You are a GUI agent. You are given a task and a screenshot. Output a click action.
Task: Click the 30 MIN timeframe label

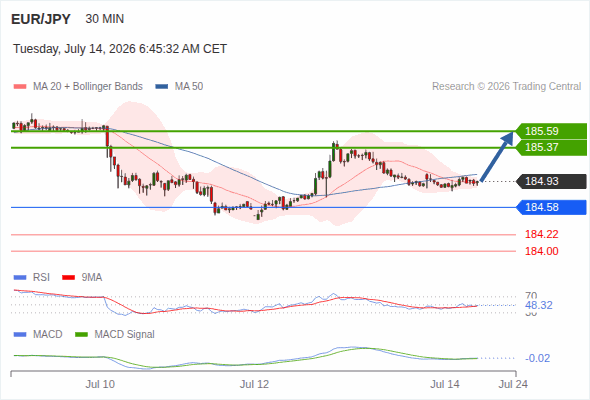coord(105,19)
